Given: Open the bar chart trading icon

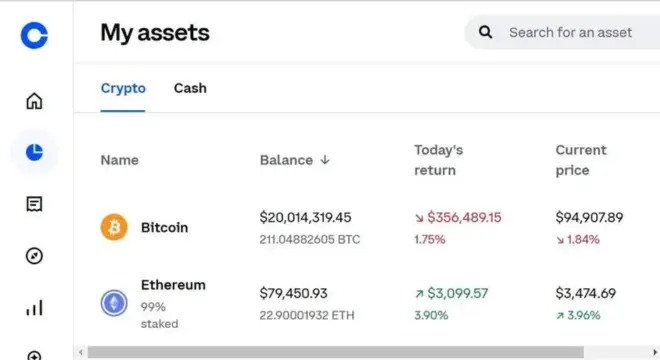Looking at the screenshot, I should click(x=34, y=308).
